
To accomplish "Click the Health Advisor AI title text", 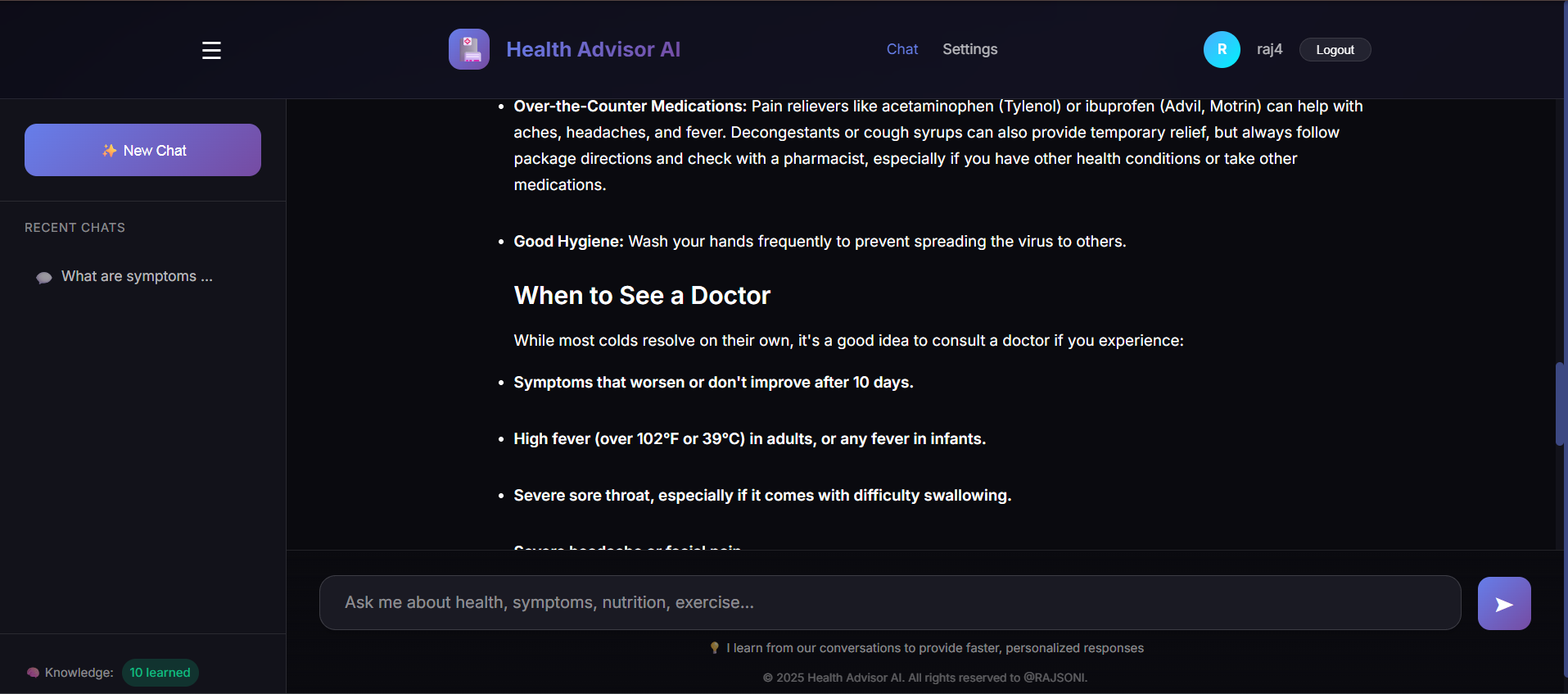I will pyautogui.click(x=593, y=49).
